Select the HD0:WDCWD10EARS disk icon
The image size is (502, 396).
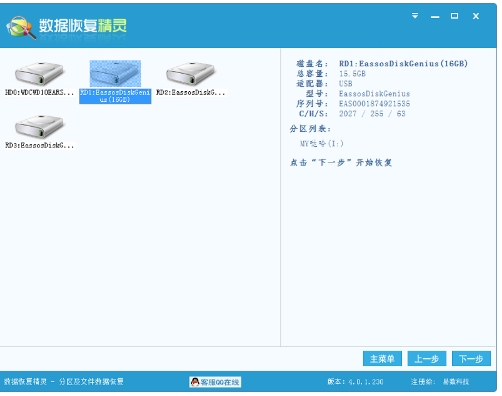[39, 74]
